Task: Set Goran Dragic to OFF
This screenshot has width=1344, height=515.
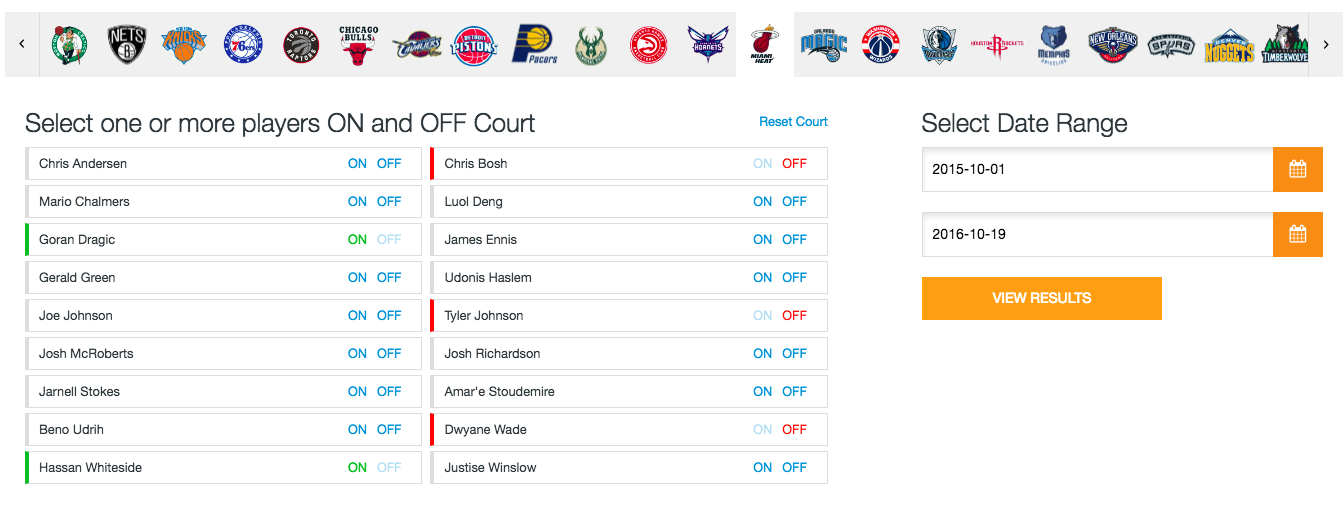Action: point(389,239)
